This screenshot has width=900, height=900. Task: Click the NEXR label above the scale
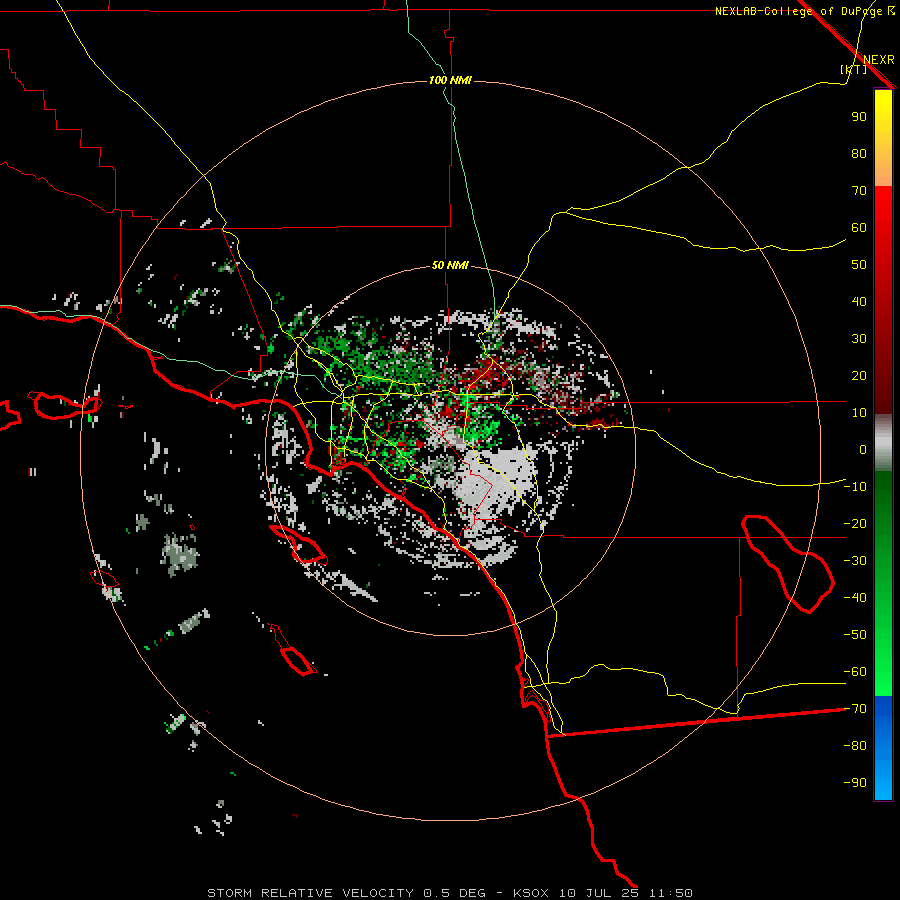[x=879, y=60]
